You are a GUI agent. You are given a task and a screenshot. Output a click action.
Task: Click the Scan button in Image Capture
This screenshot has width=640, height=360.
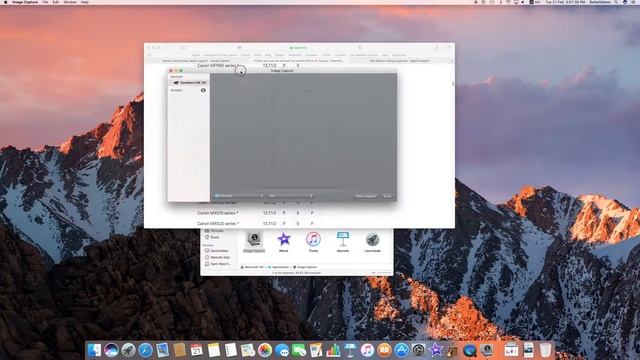(x=387, y=196)
